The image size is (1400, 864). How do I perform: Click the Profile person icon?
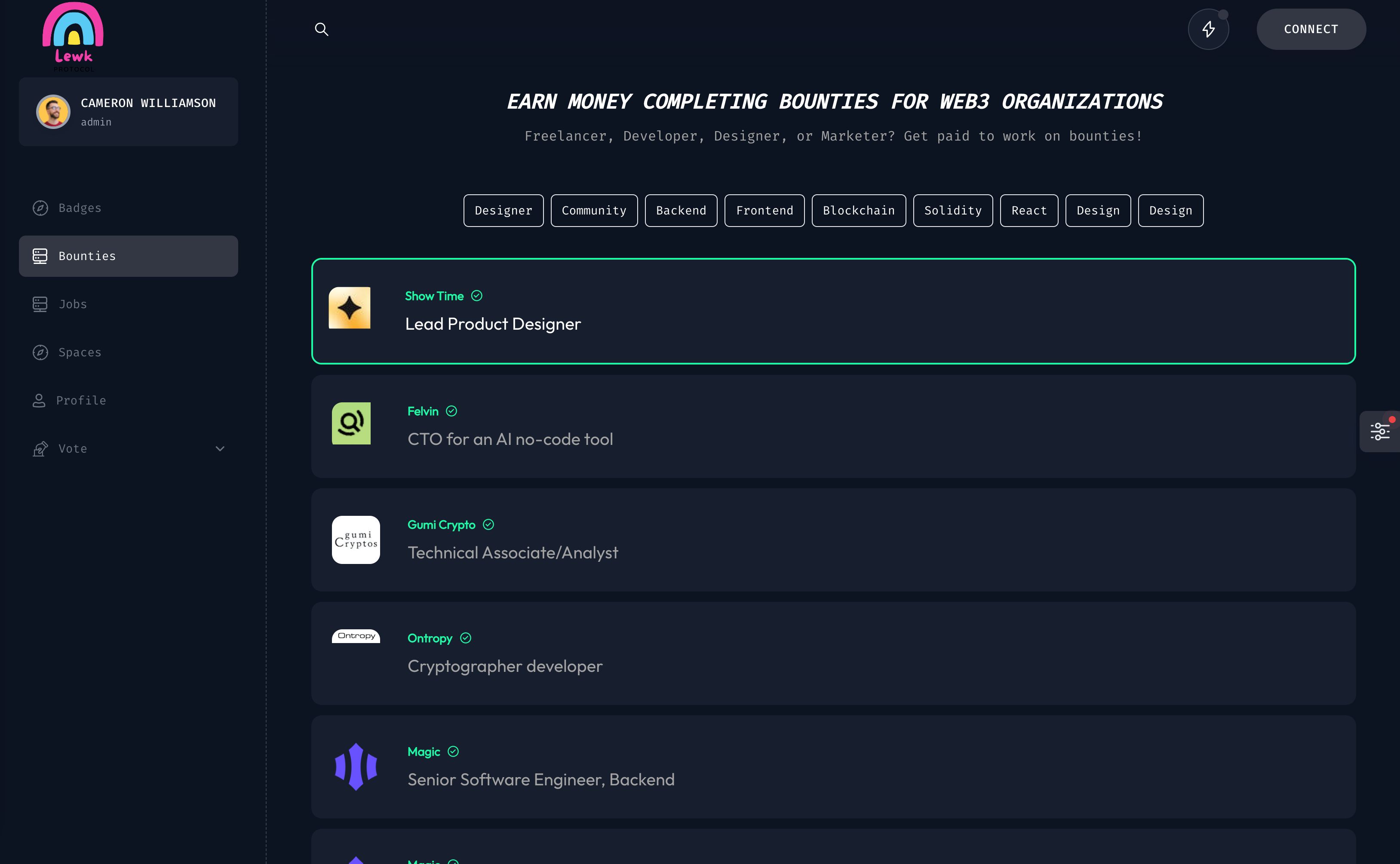pyautogui.click(x=39, y=401)
